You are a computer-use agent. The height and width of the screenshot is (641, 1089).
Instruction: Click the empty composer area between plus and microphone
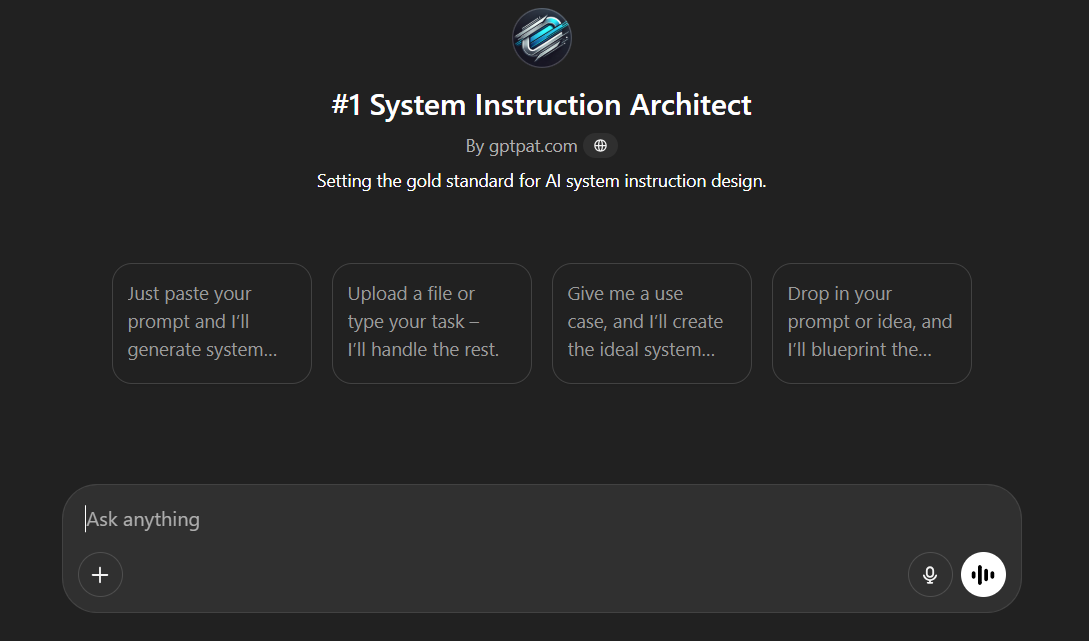500,575
